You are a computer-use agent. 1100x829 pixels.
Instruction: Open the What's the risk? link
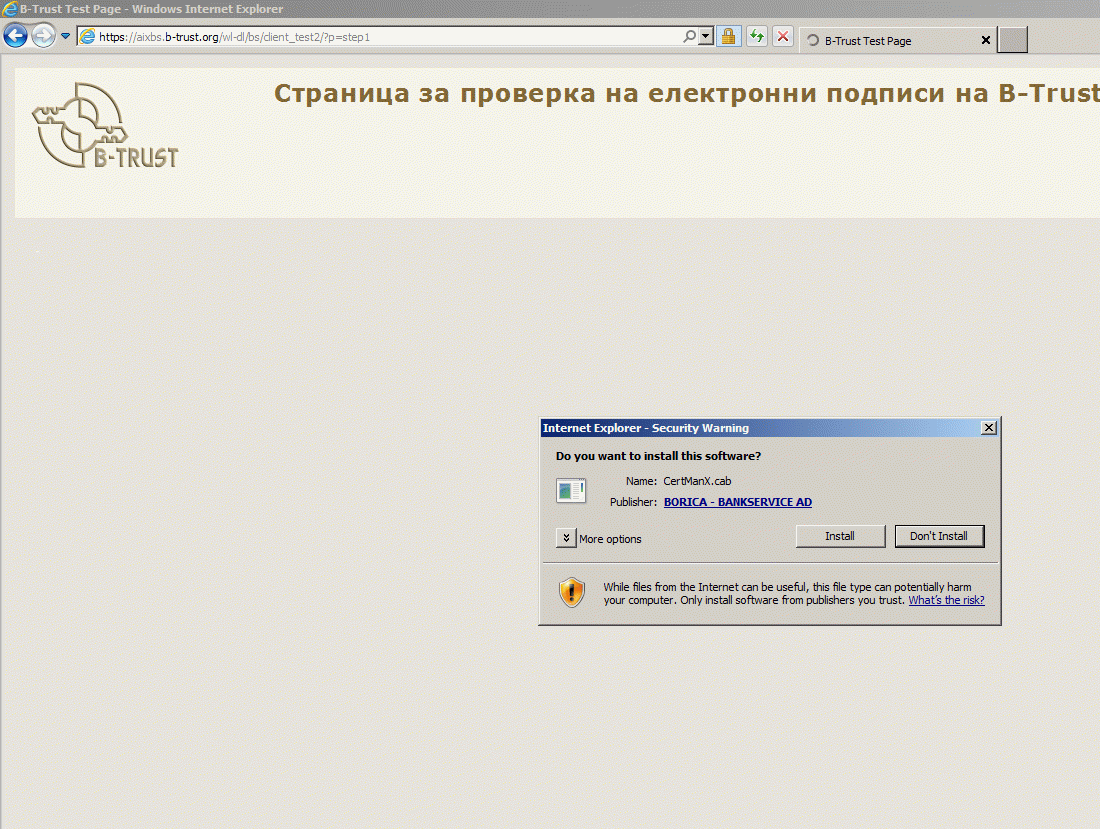point(946,600)
